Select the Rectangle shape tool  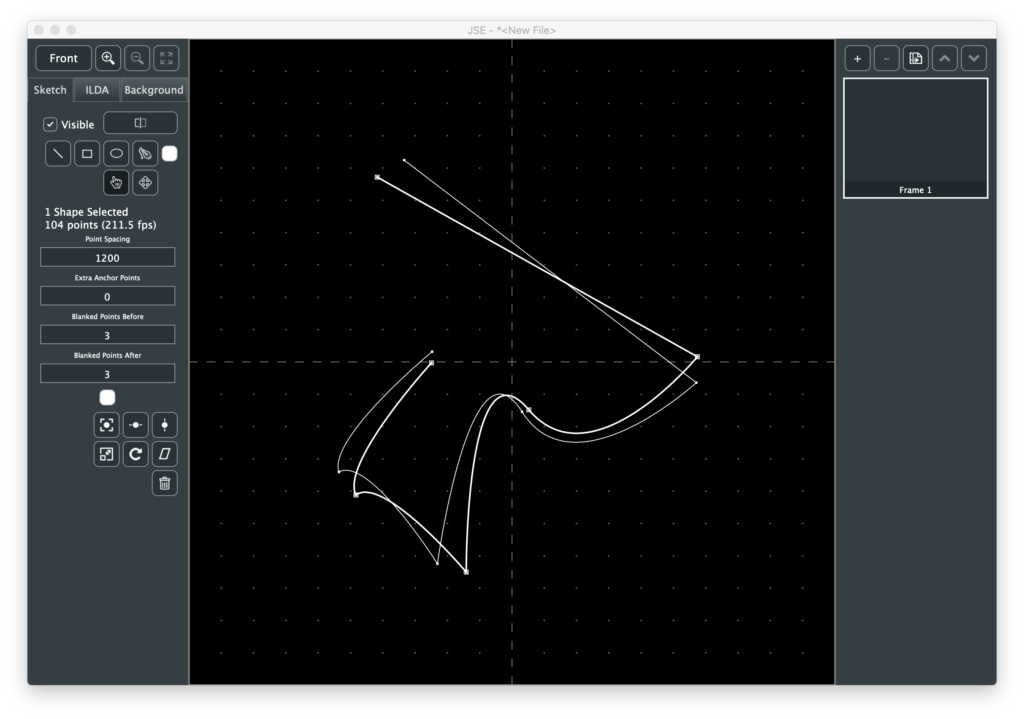coord(88,154)
